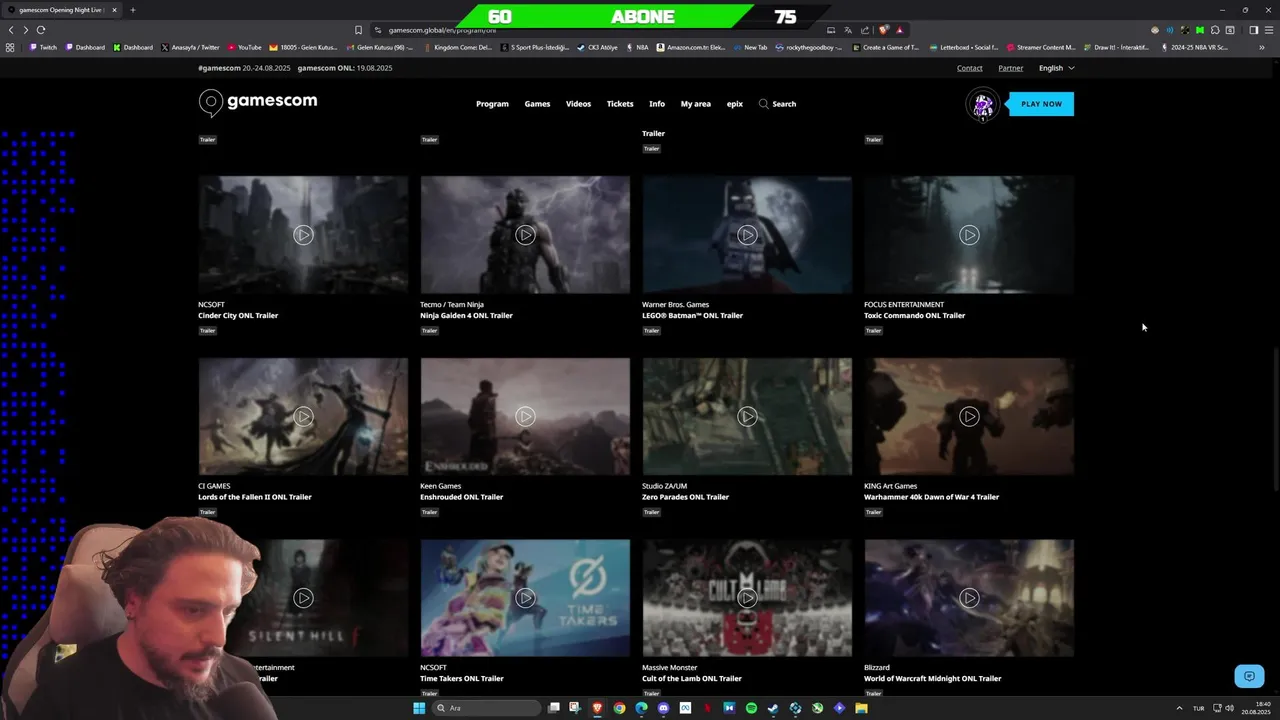Click Zero Parades ONL Trailer title
Viewport: 1280px width, 720px height.
click(x=685, y=497)
